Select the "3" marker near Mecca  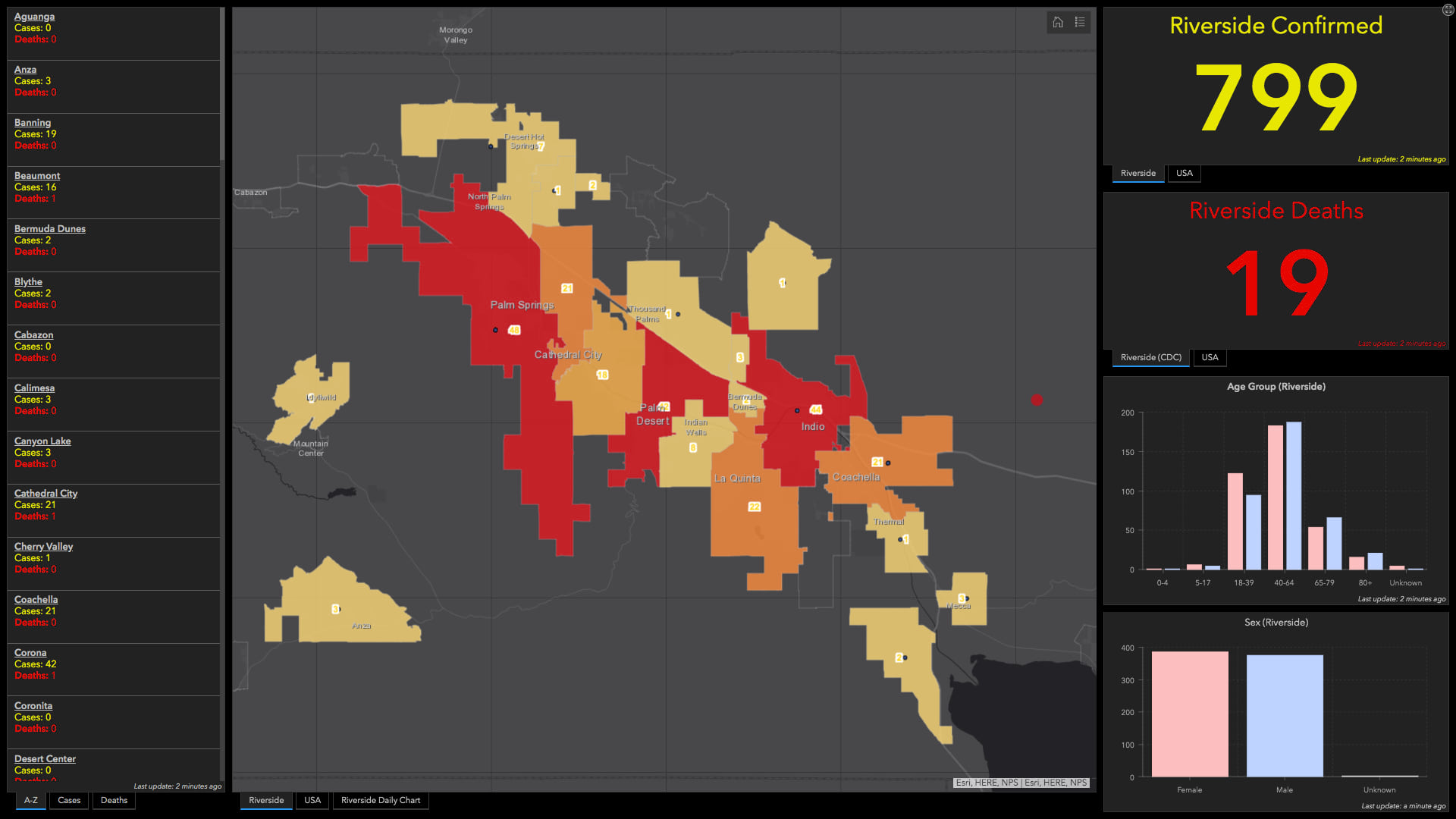pyautogui.click(x=964, y=597)
